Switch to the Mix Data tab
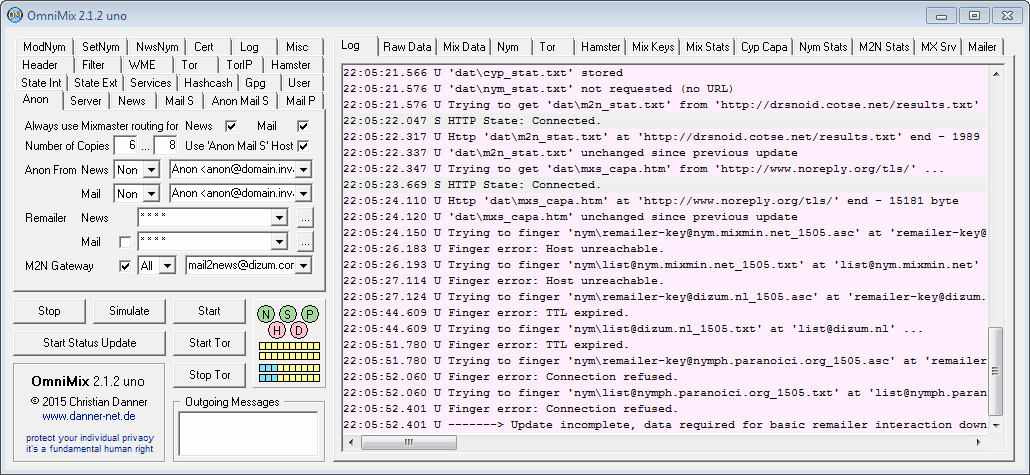Viewport: 1030px width, 475px height. click(x=464, y=47)
